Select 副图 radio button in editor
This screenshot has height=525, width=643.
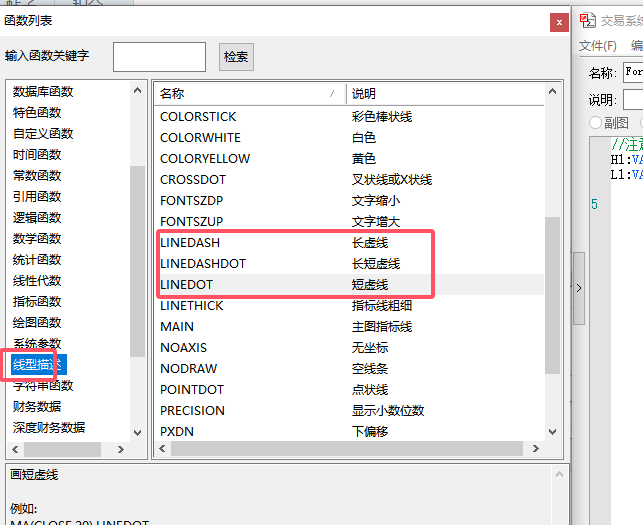point(595,122)
